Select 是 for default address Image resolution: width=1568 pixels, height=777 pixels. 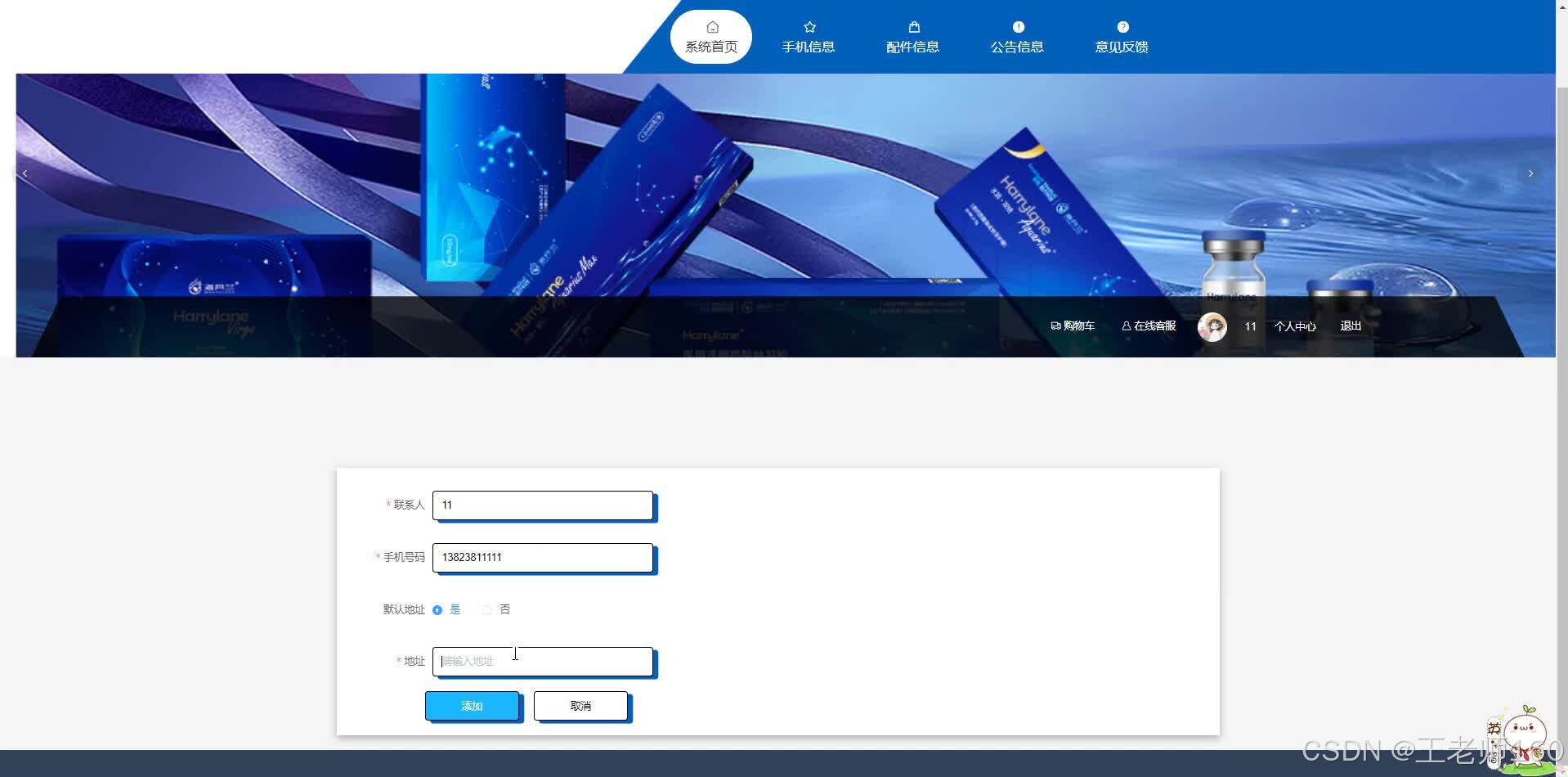pos(446,609)
